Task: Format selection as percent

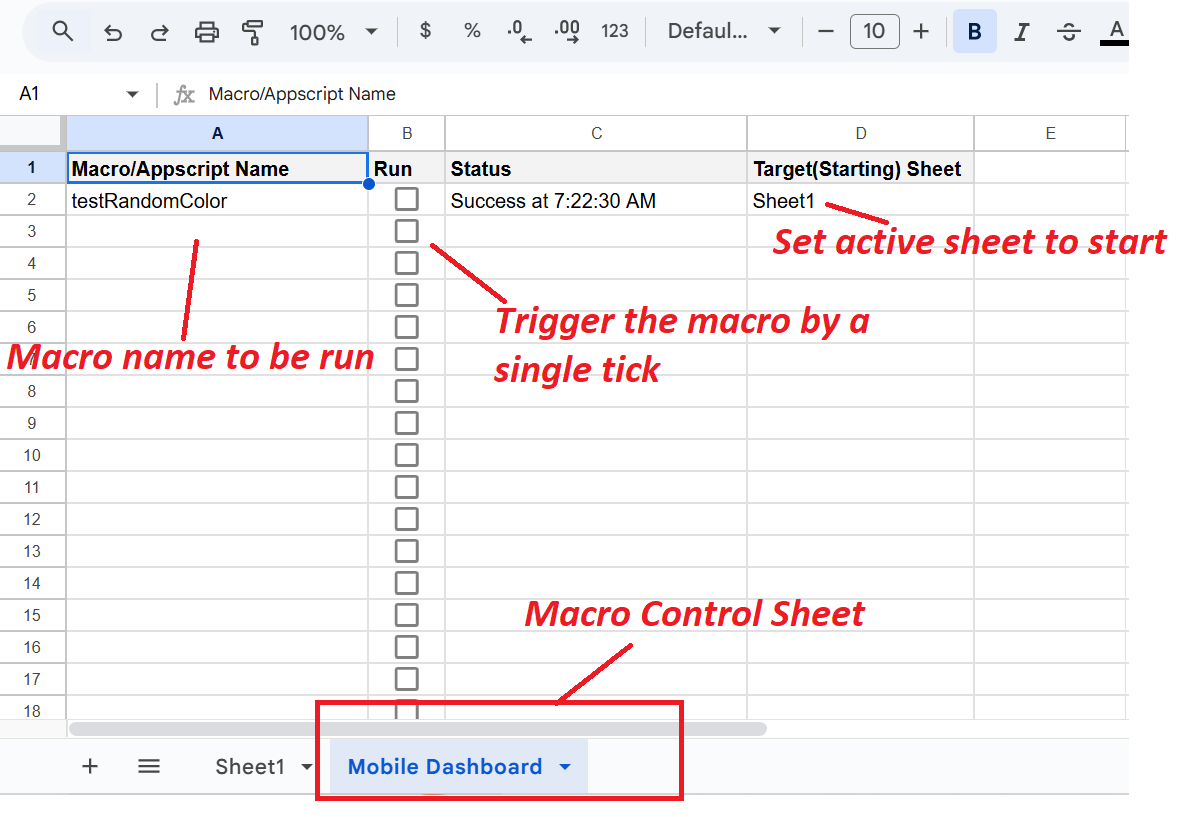Action: [471, 31]
